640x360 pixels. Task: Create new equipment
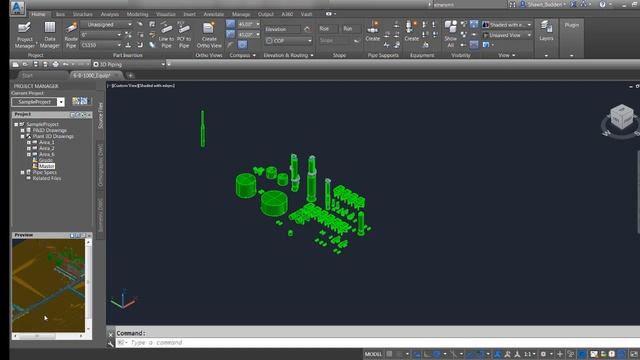coord(411,31)
